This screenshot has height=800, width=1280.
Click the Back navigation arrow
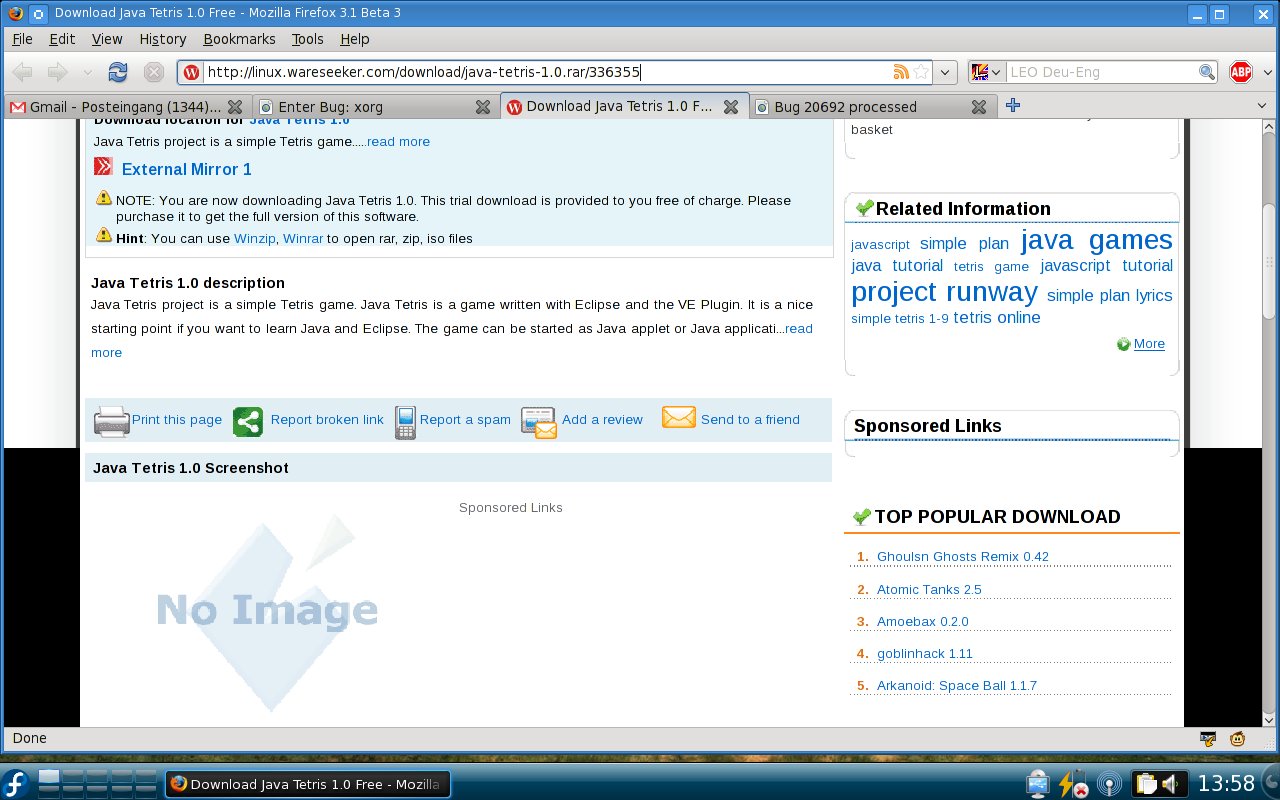[x=22, y=72]
